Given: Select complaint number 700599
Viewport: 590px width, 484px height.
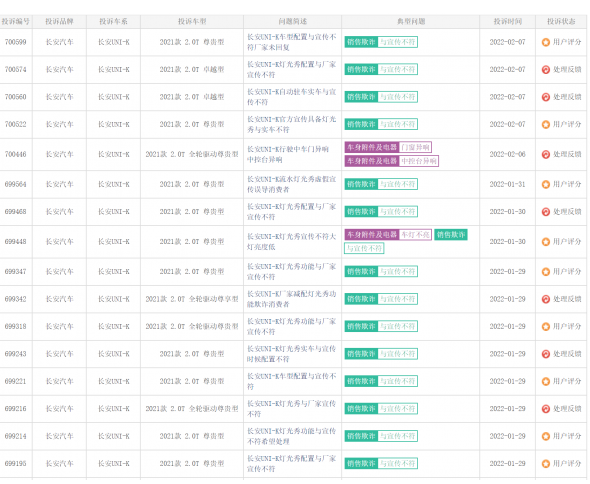Looking at the screenshot, I should click(x=15, y=42).
